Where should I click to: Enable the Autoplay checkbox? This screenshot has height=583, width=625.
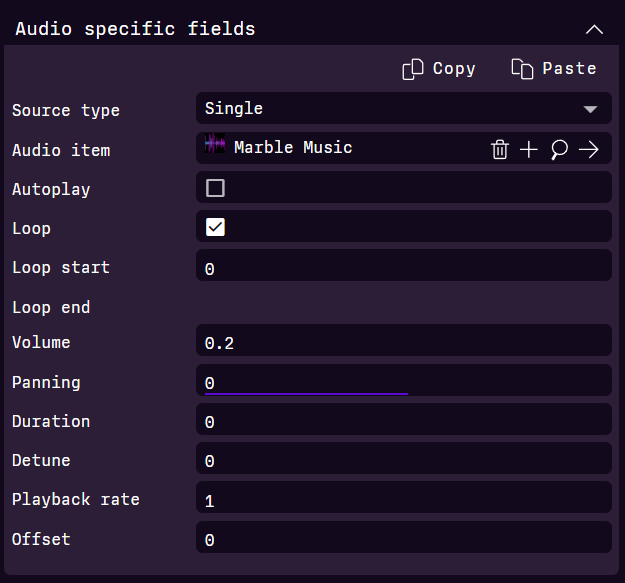click(215, 188)
